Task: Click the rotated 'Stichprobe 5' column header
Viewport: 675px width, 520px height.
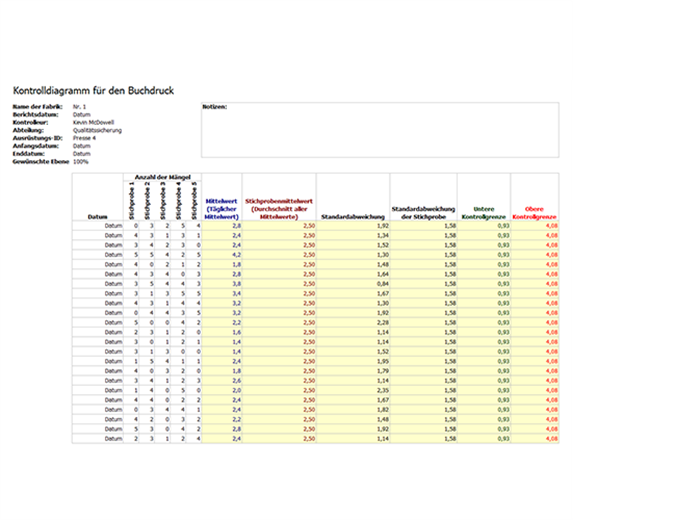Action: click(194, 201)
